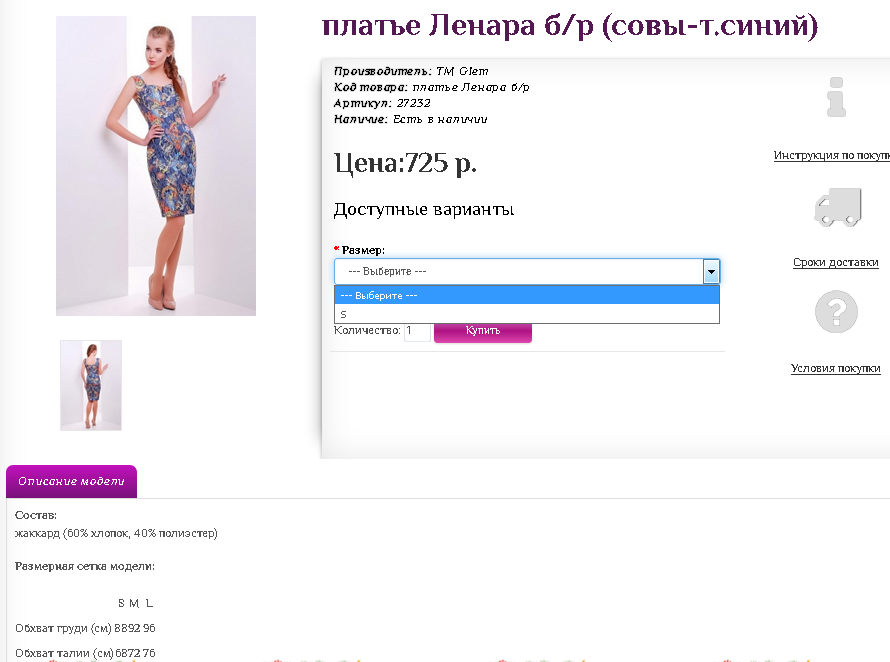The image size is (890, 662).
Task: Click the delivery truck icon
Action: tap(838, 207)
